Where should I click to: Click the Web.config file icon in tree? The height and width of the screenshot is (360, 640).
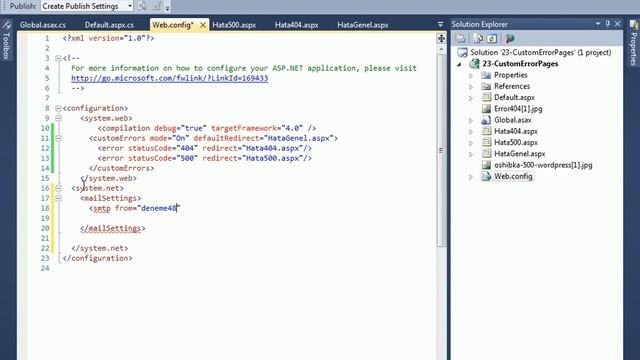point(486,176)
